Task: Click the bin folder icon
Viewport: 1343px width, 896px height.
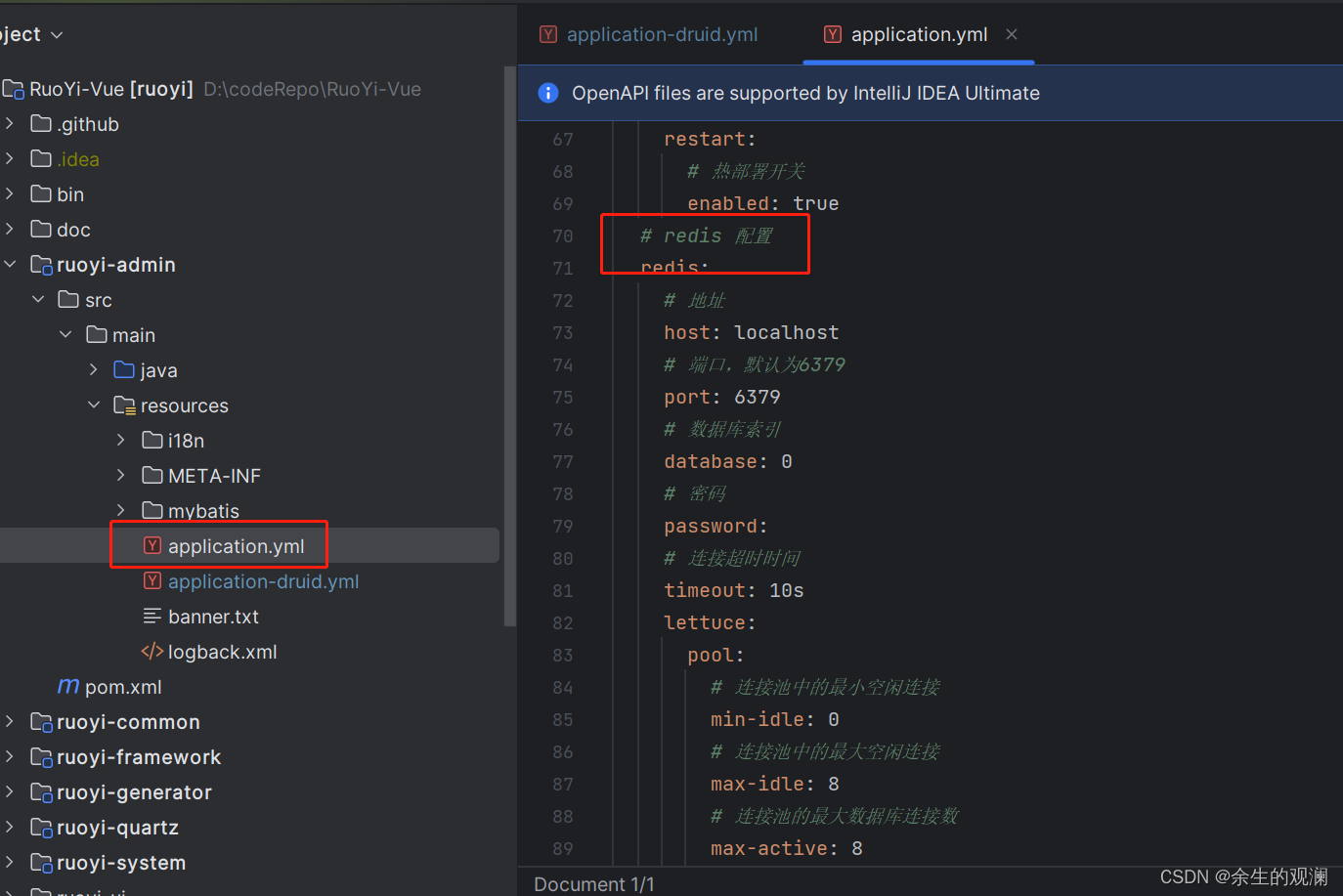Action: tap(41, 194)
